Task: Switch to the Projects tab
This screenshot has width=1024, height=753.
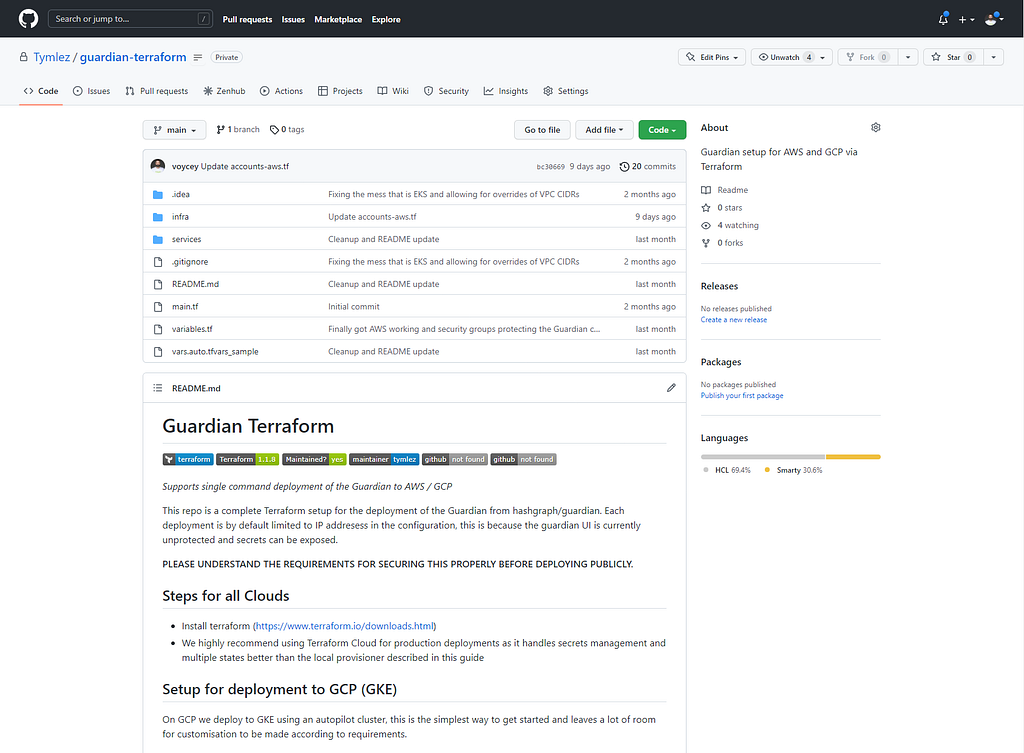Action: [x=340, y=91]
